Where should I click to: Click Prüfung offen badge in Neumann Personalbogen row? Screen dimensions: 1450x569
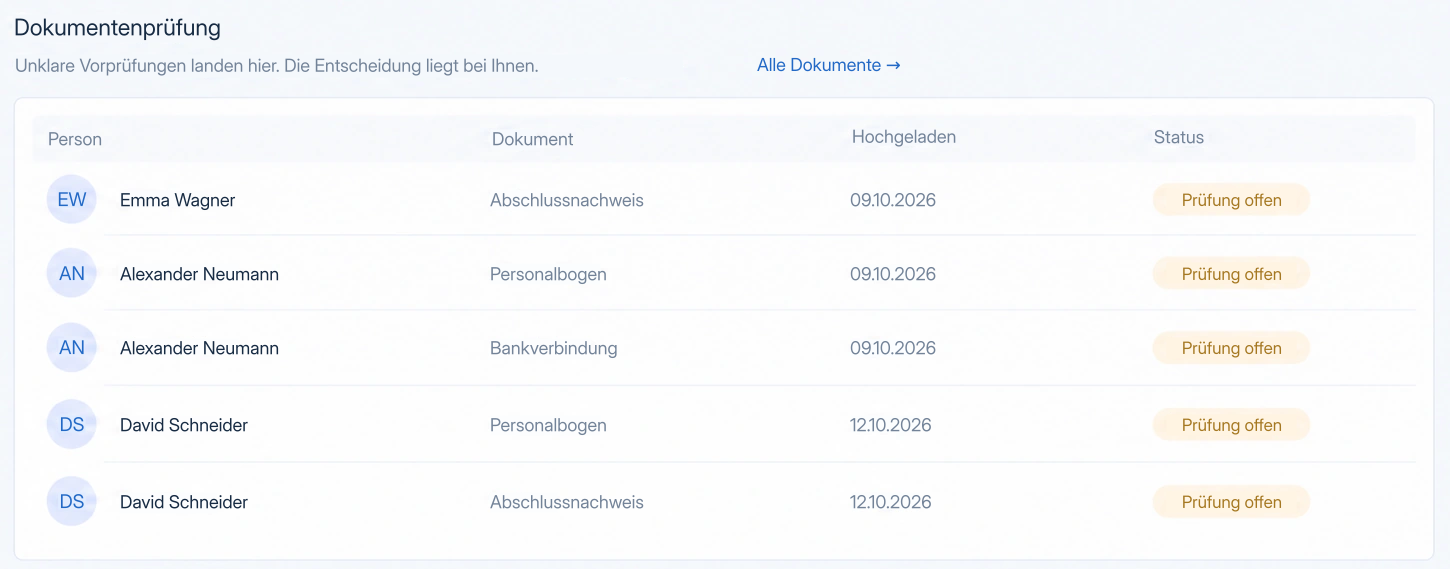point(1231,274)
